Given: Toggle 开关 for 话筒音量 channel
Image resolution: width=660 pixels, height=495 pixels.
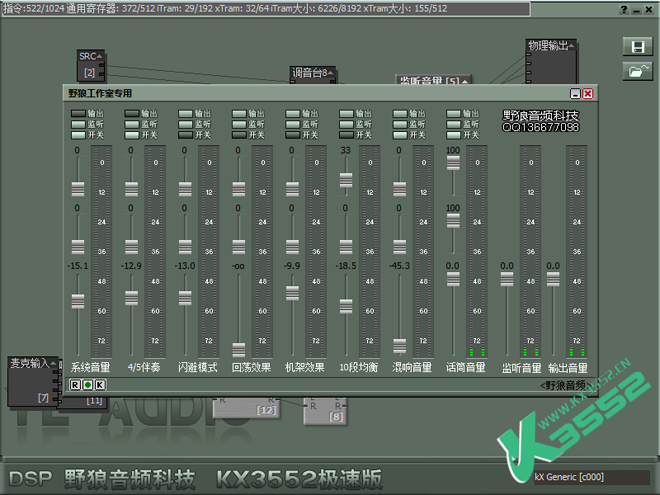Looking at the screenshot, I should pyautogui.click(x=453, y=135).
